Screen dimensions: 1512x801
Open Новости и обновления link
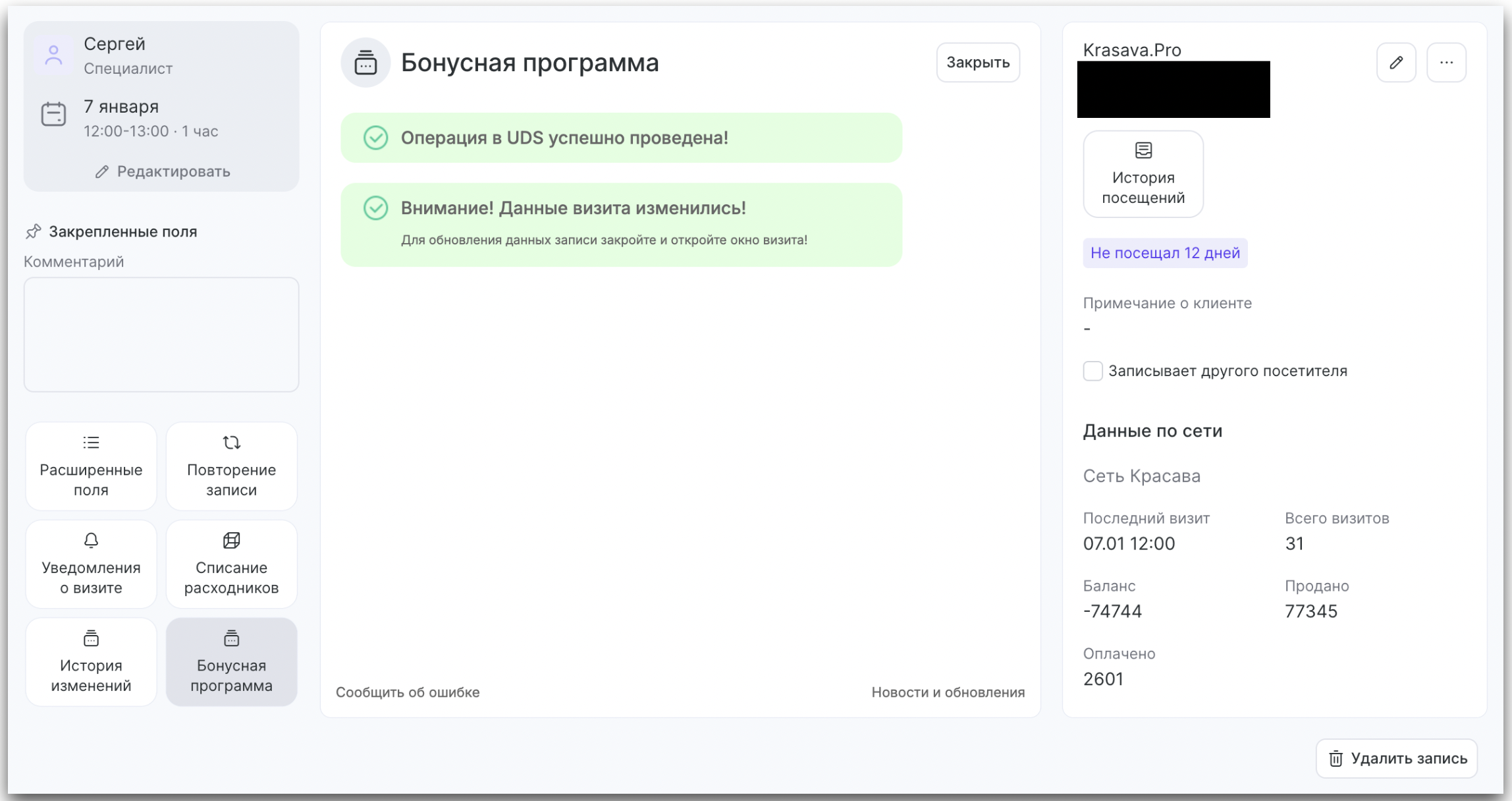(948, 692)
